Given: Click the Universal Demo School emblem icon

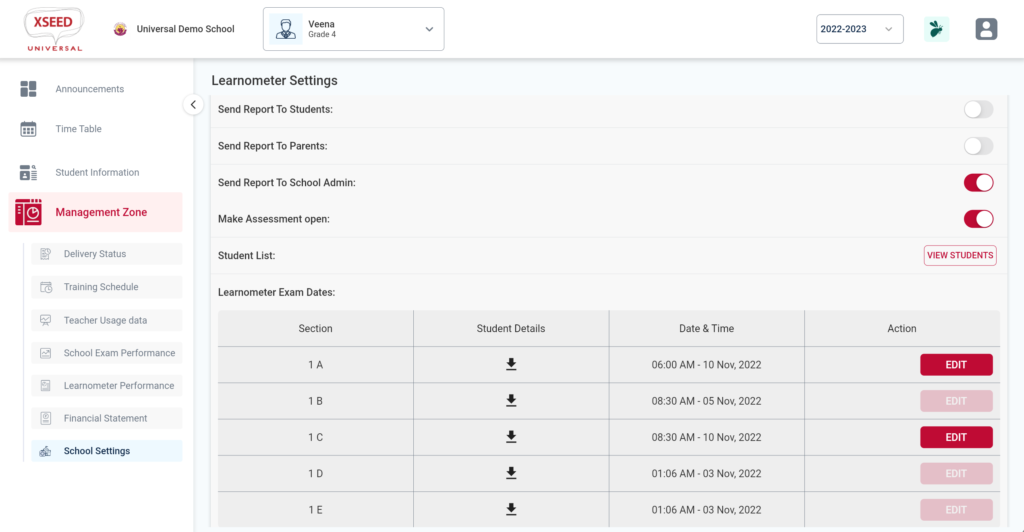Looking at the screenshot, I should 120,29.
